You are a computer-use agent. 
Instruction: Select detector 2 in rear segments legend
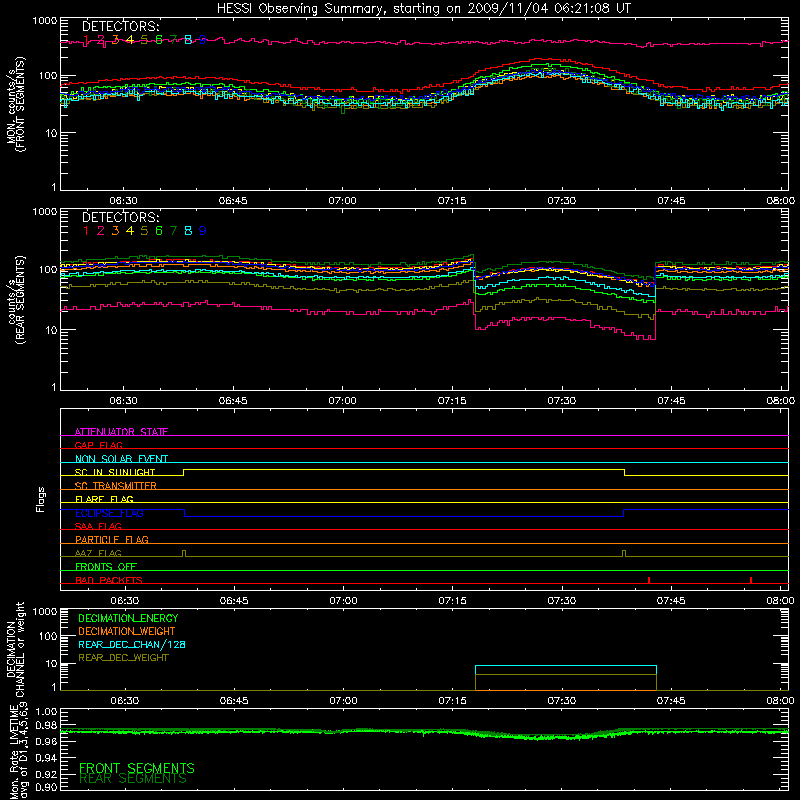coord(101,231)
